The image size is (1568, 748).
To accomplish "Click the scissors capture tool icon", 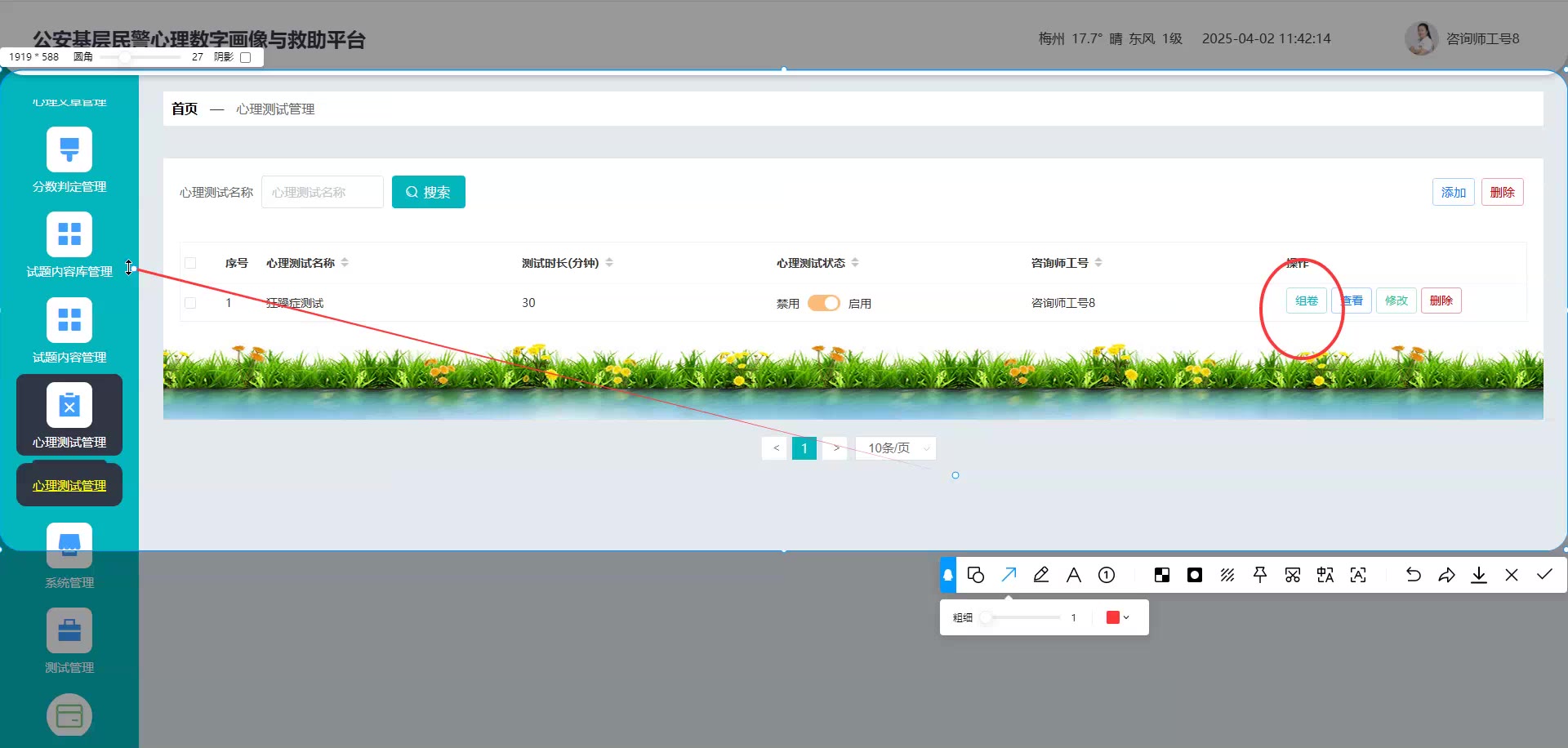I will click(x=1293, y=575).
